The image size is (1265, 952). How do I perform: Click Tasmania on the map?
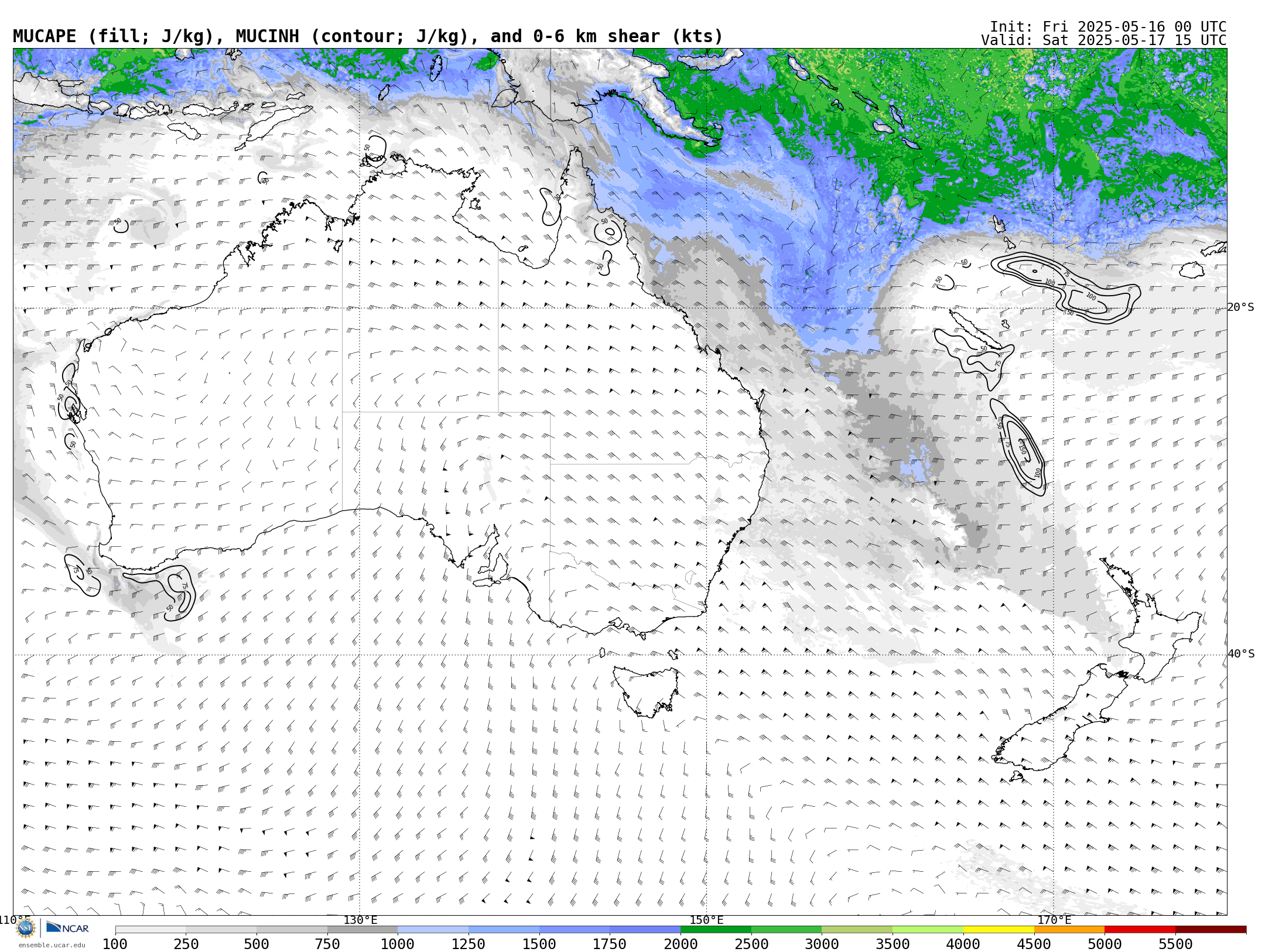click(646, 691)
